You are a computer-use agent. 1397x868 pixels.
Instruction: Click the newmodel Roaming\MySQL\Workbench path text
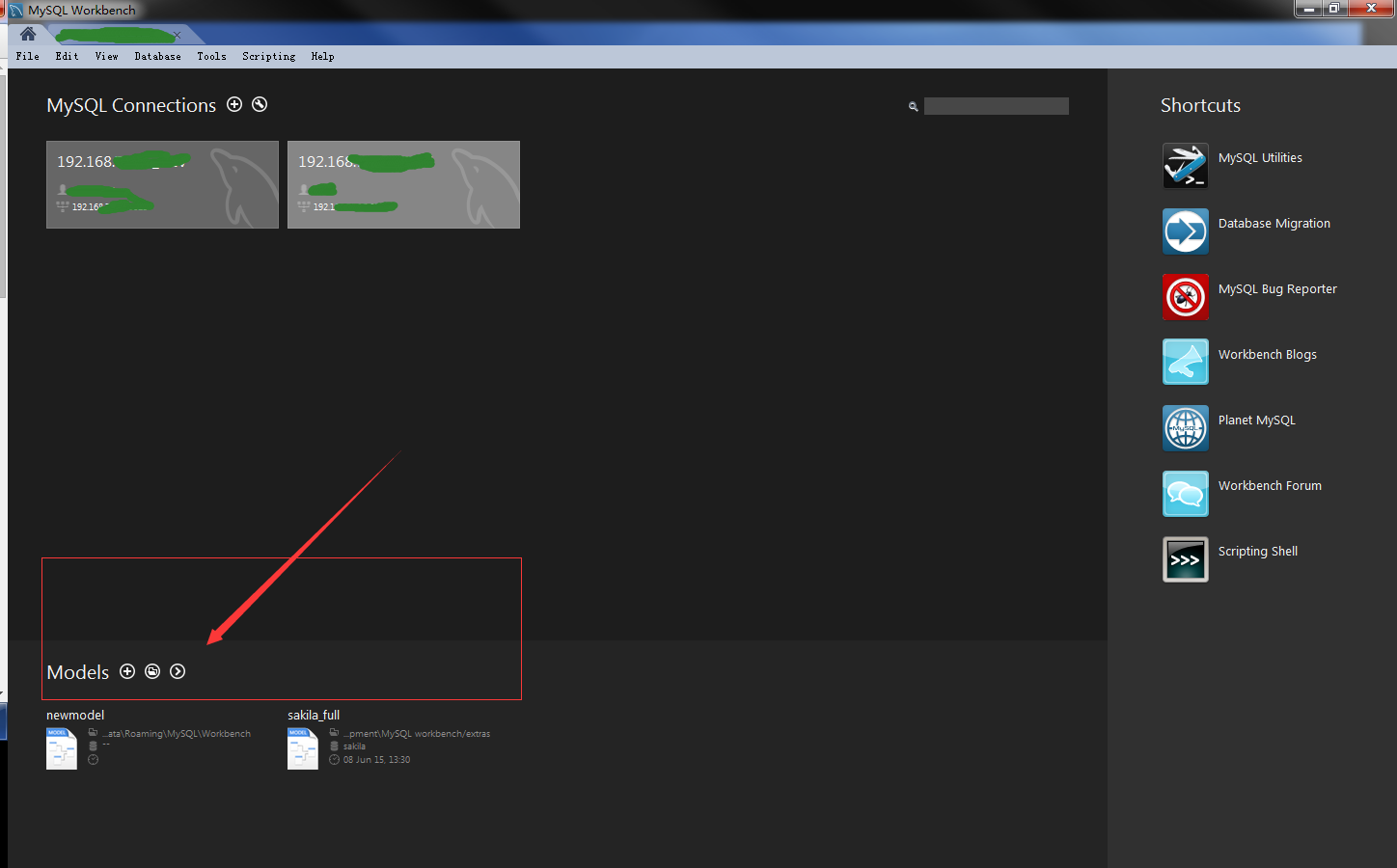coord(177,734)
